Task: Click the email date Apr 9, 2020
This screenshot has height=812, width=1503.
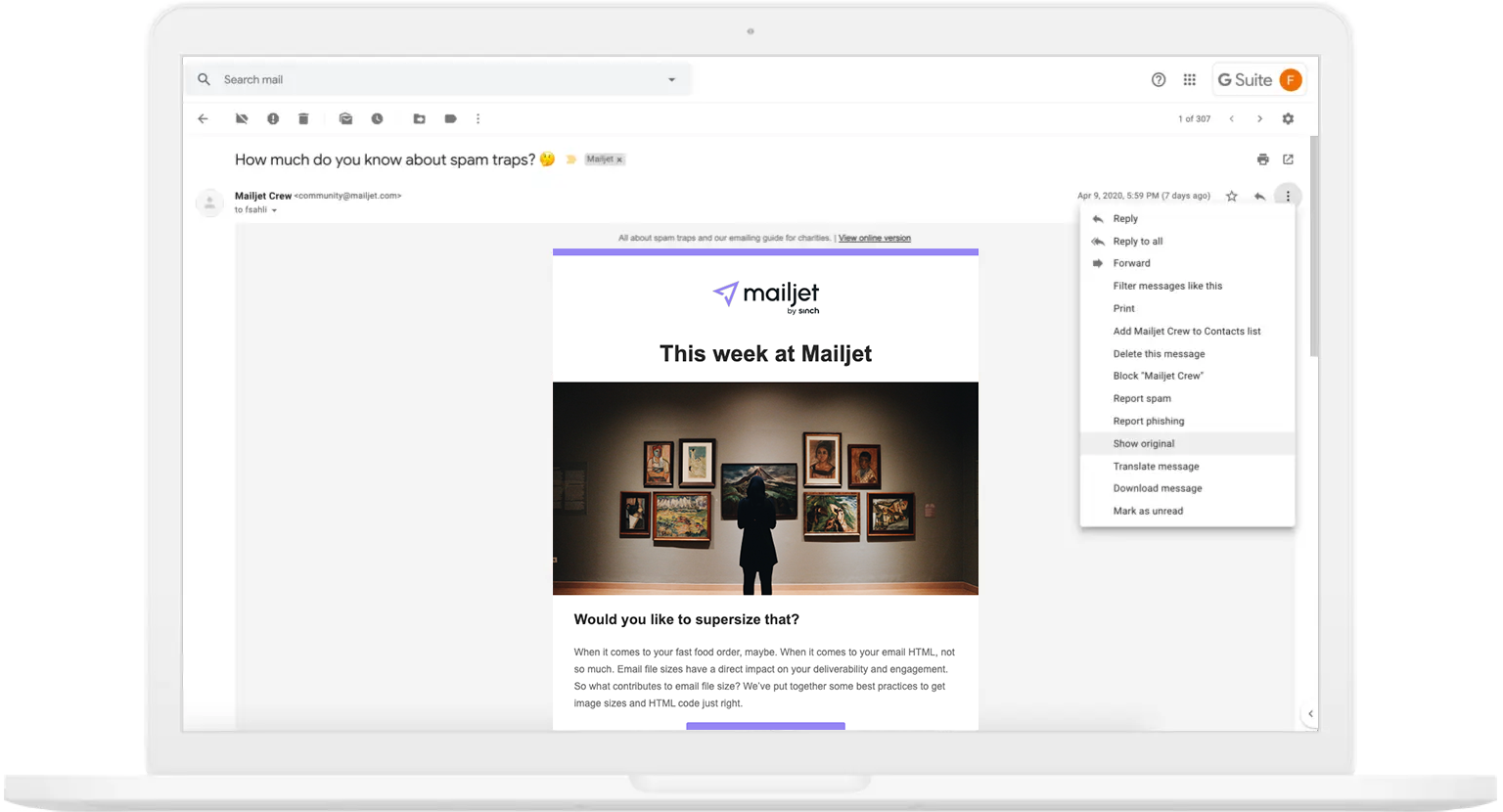Action: [x=1144, y=196]
